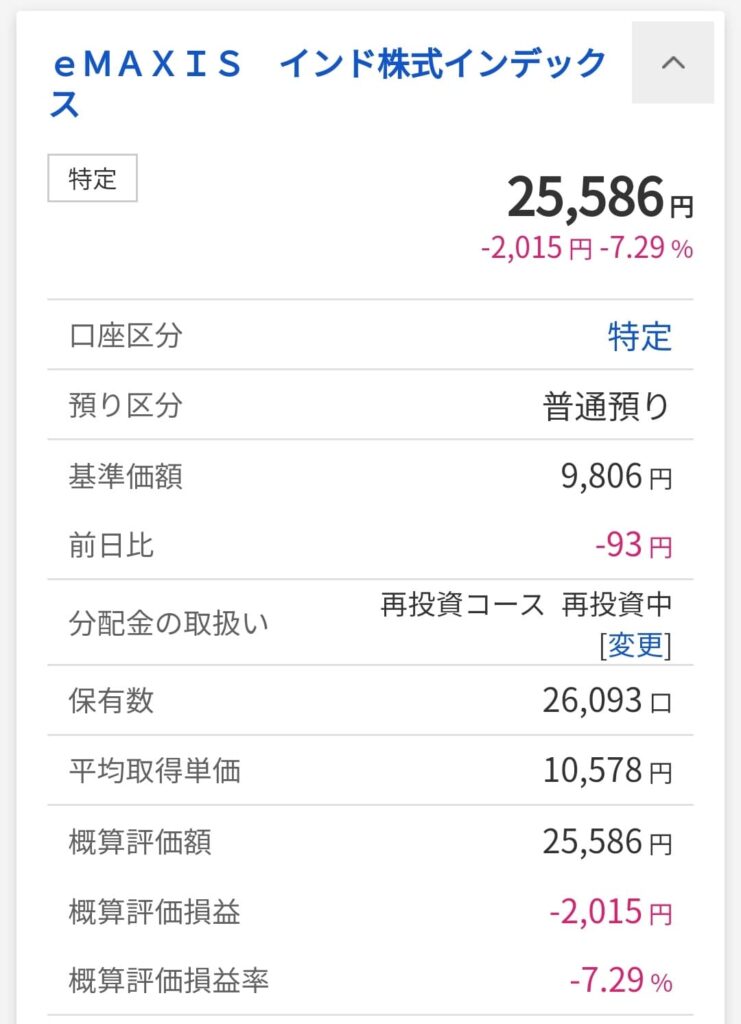Select the 10,578円 average cost value
Viewport: 741px width, 1024px height.
point(607,771)
